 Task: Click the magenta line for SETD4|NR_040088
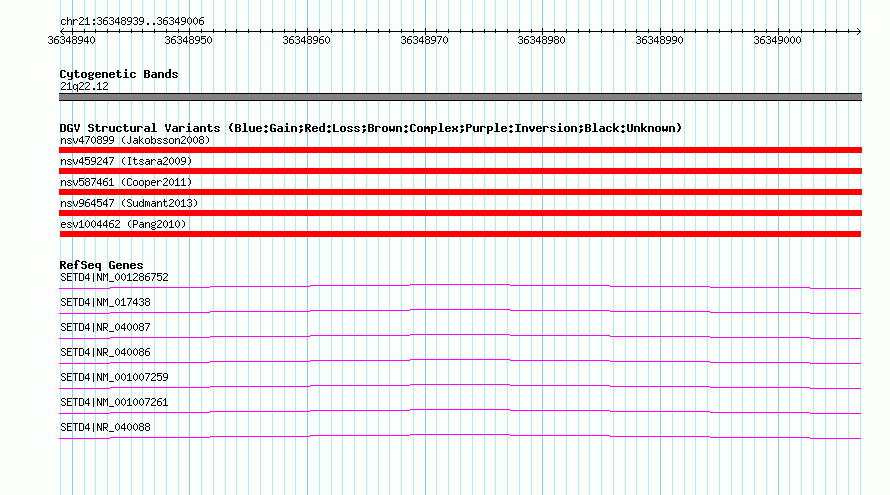pyautogui.click(x=460, y=436)
